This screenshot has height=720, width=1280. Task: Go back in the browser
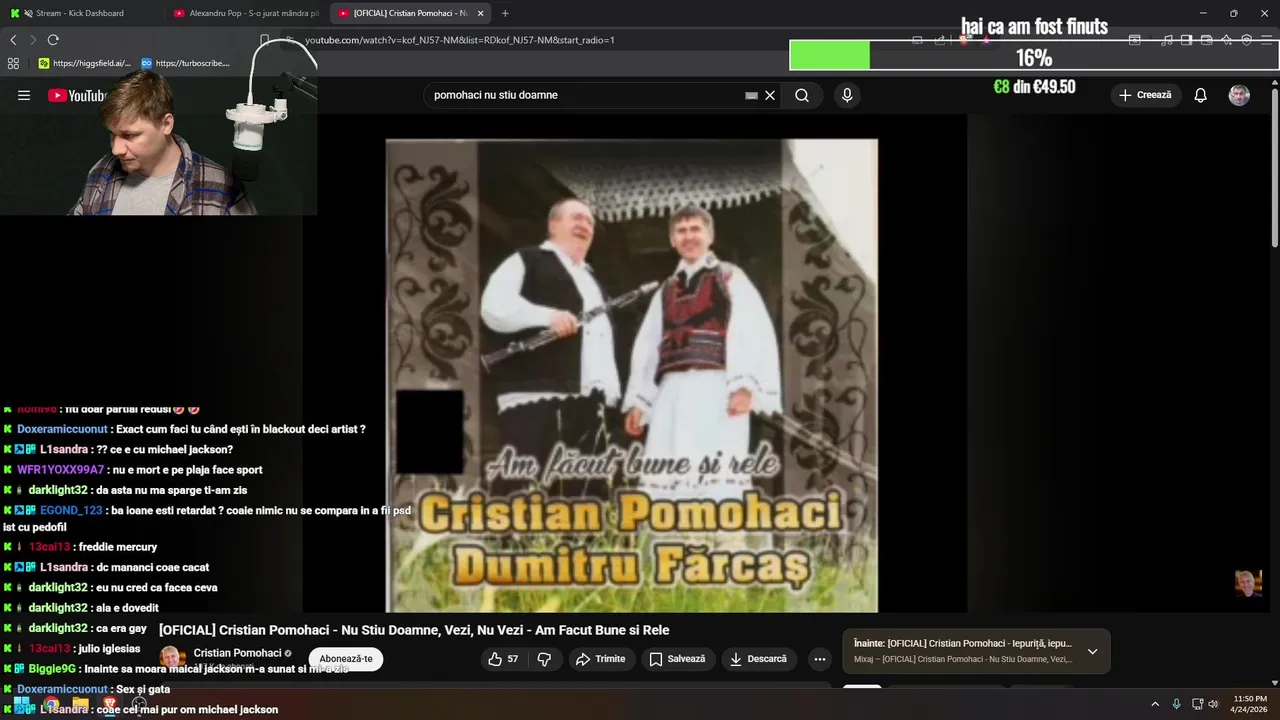click(13, 40)
